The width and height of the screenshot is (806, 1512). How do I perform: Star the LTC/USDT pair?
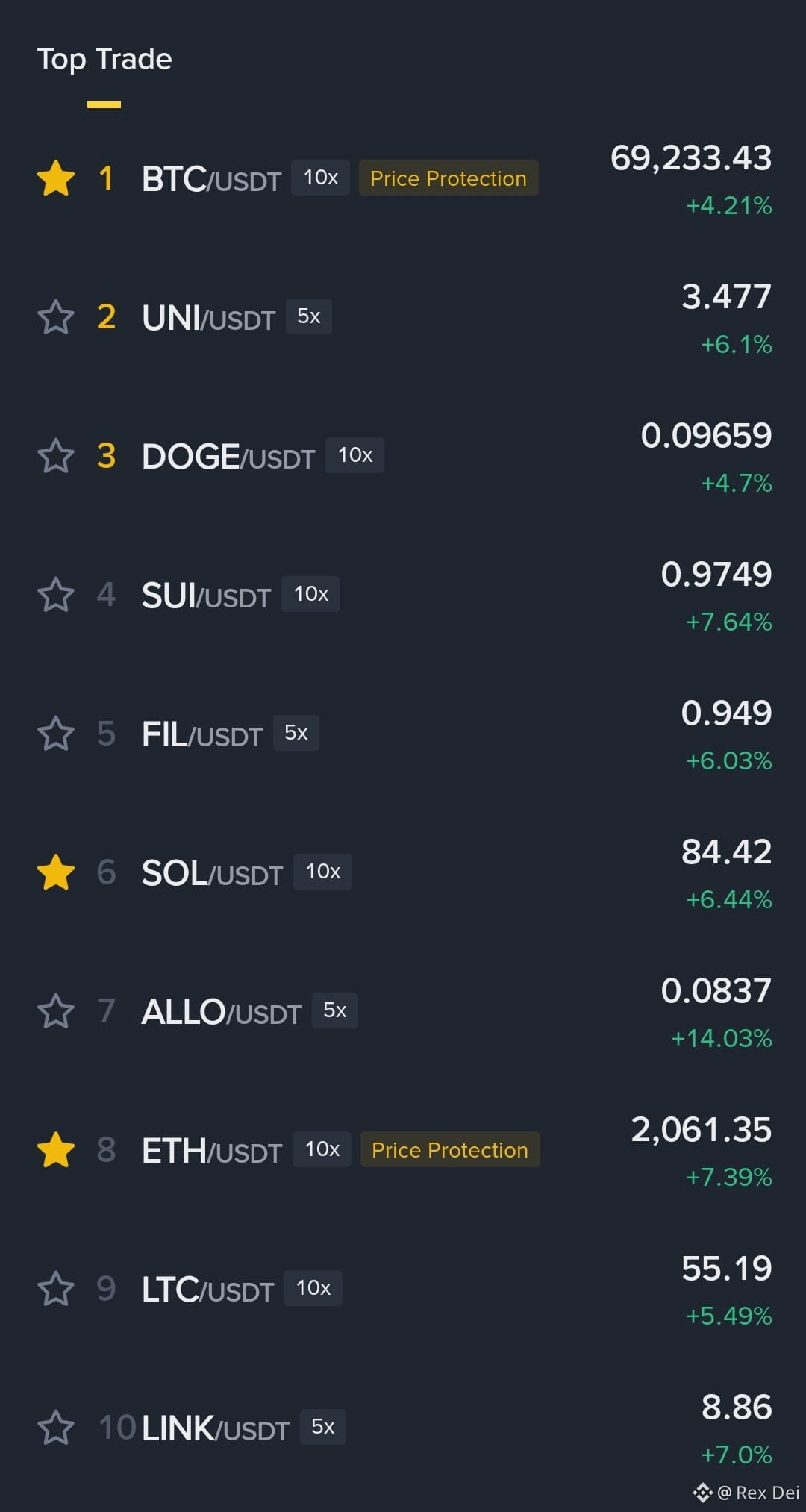pos(56,1289)
